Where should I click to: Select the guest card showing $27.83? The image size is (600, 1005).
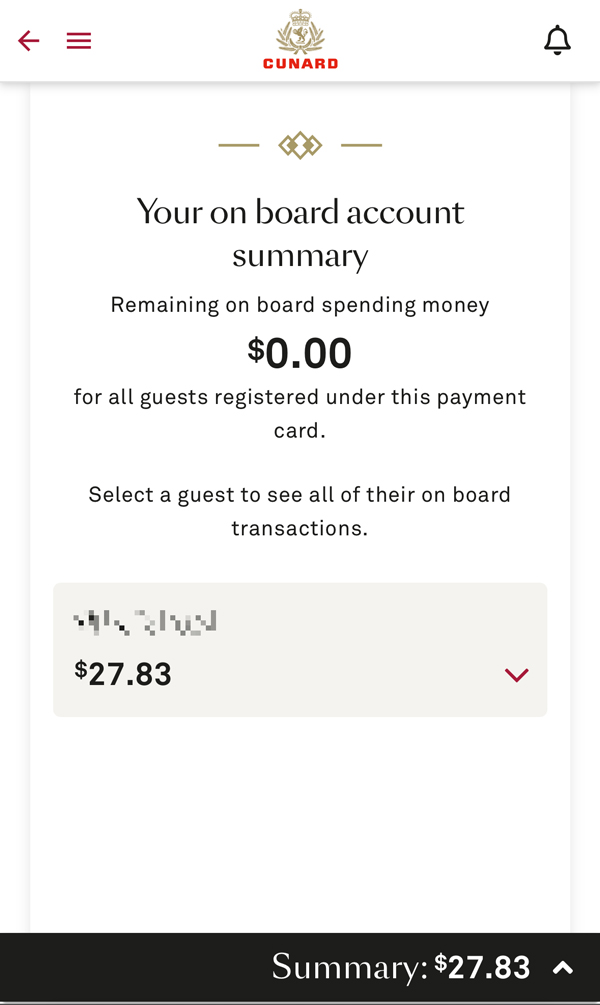pos(300,650)
